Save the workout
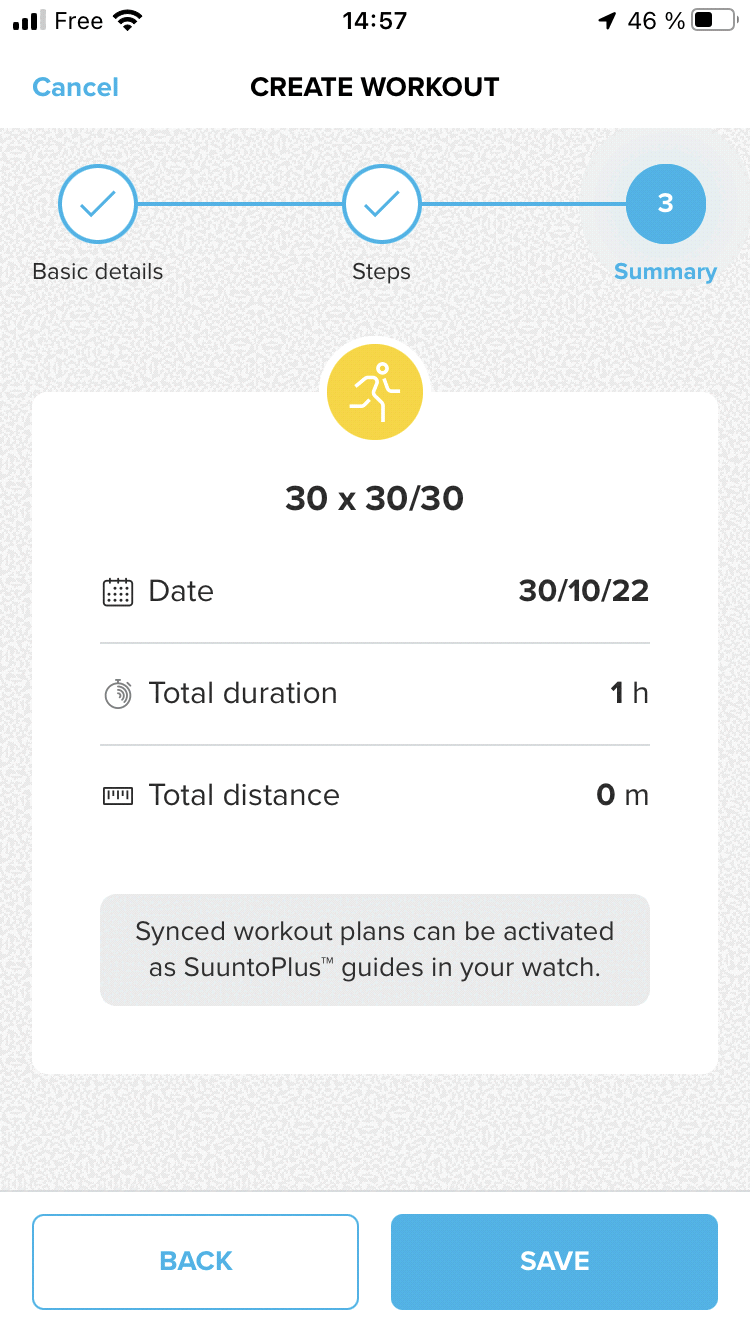Viewport: 750px width, 1334px height. point(554,1261)
